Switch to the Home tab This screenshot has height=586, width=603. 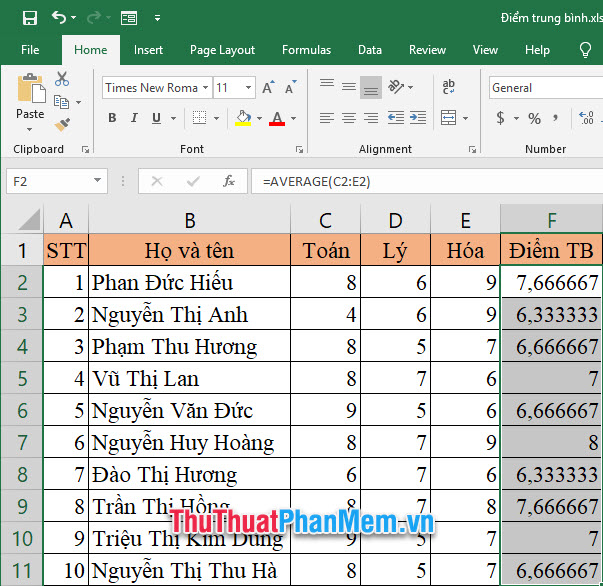click(x=91, y=50)
